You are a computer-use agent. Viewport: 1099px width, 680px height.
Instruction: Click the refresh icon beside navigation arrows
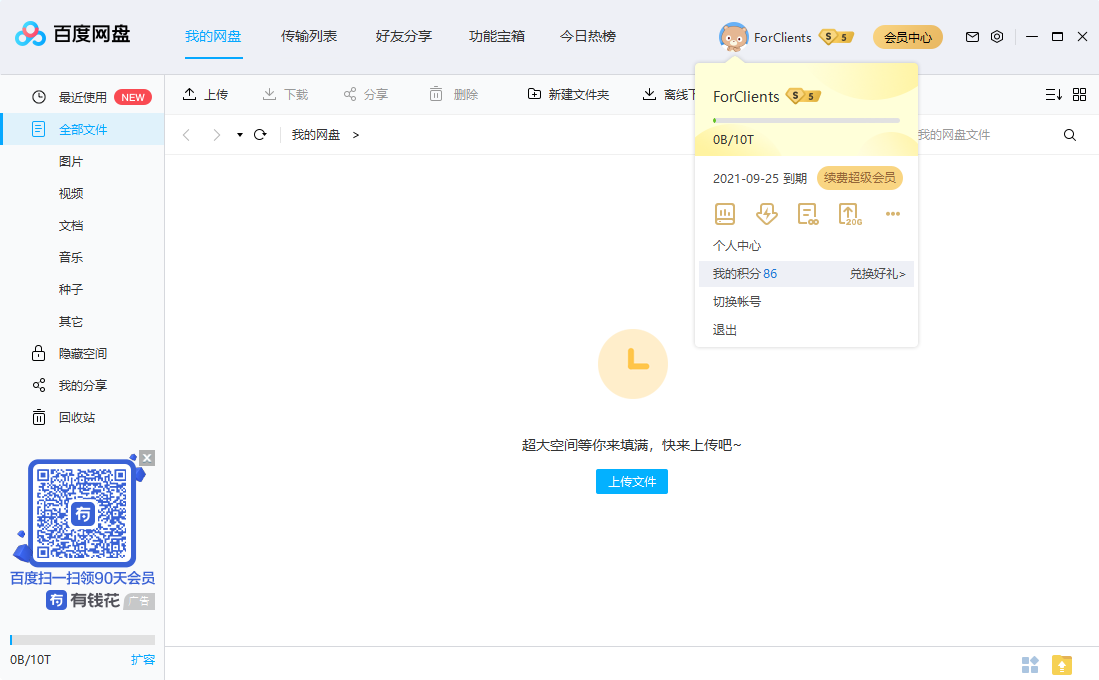260,135
